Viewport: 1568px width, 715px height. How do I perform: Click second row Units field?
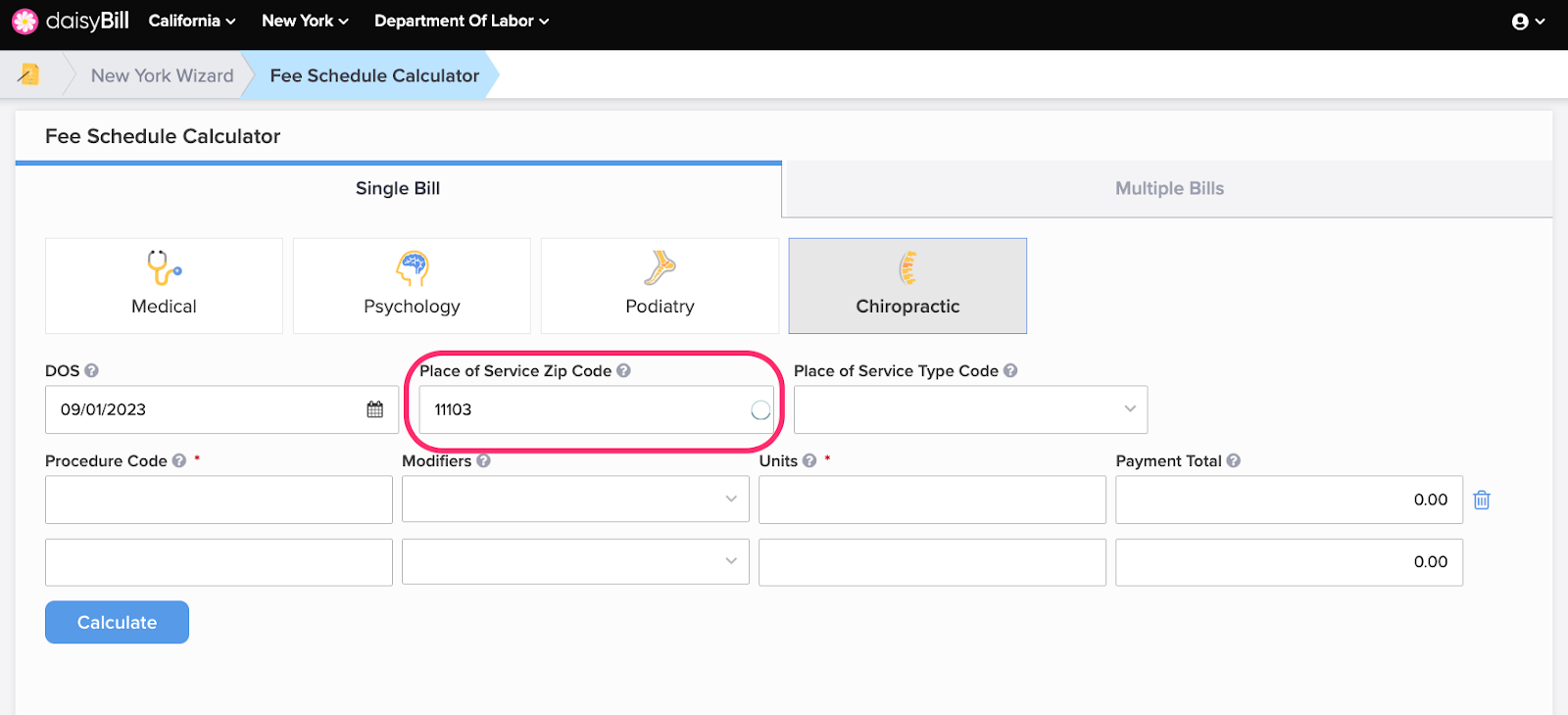(x=932, y=562)
